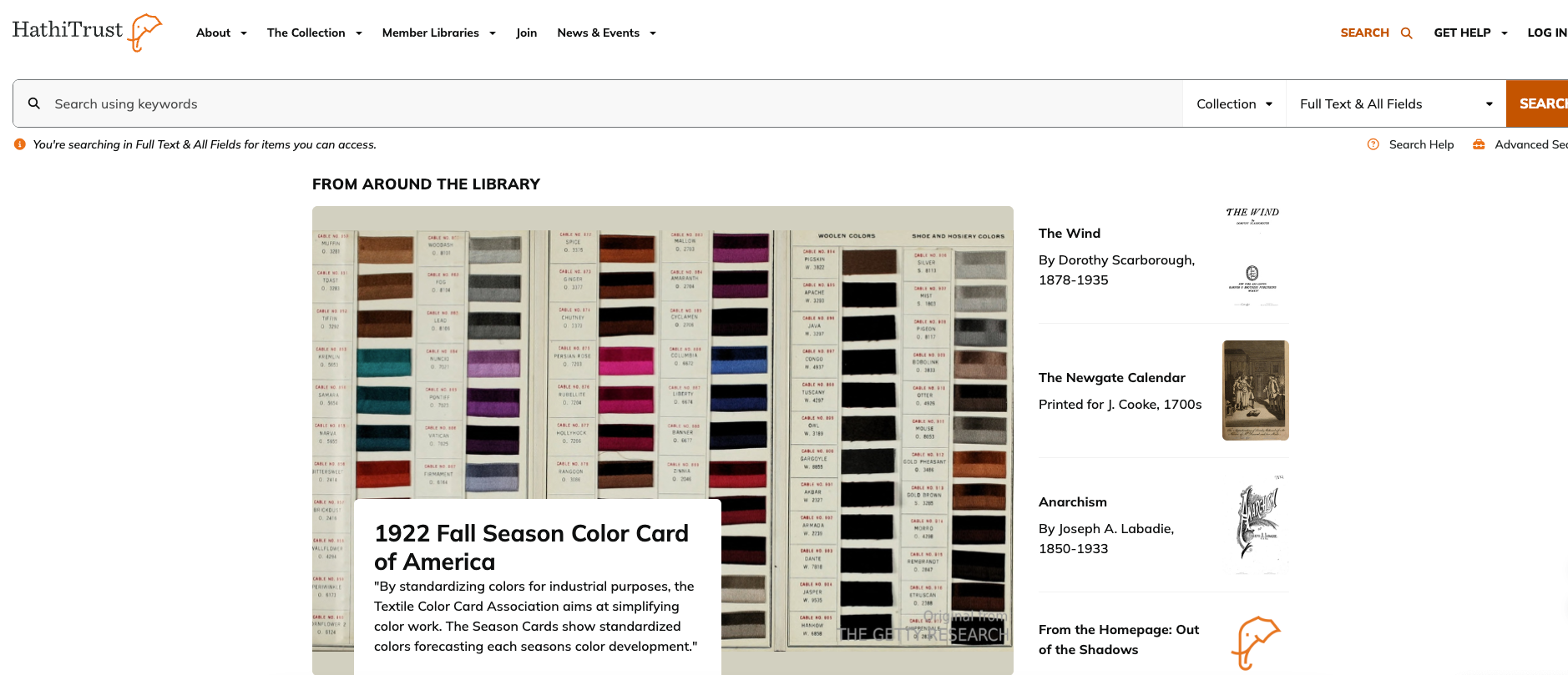Open the News & Events menu

click(607, 33)
